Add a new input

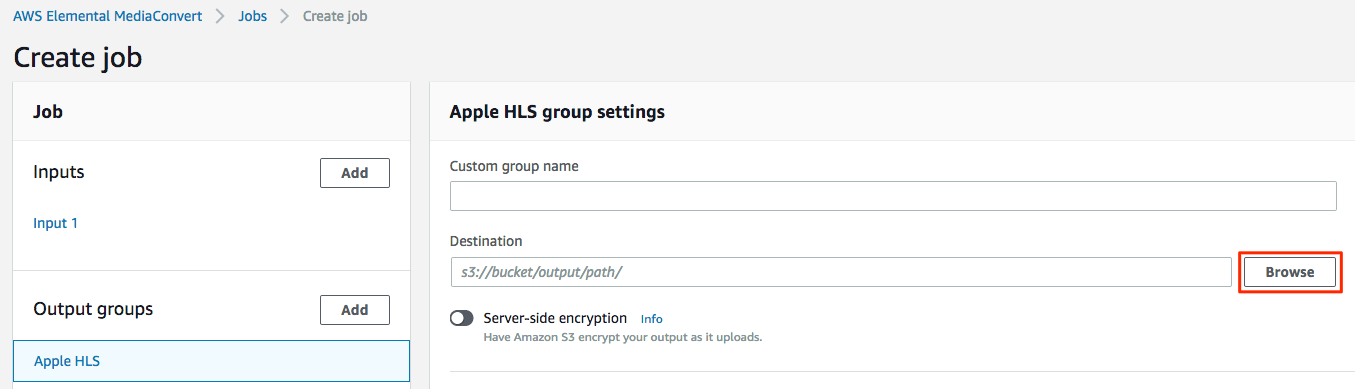(x=355, y=173)
